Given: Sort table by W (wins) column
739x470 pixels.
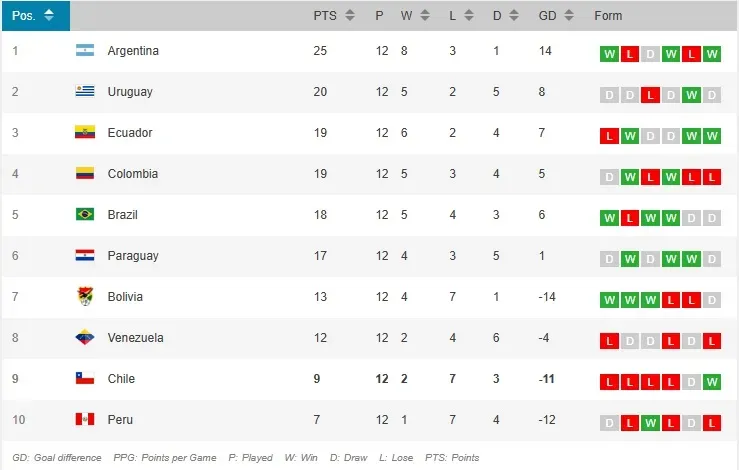Looking at the screenshot, I should [x=415, y=16].
